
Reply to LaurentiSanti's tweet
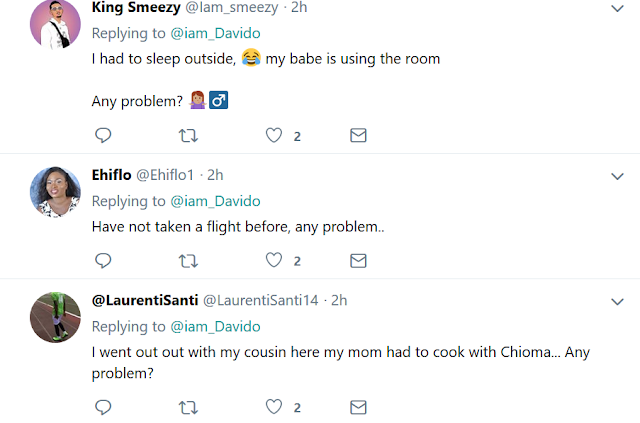102,407
